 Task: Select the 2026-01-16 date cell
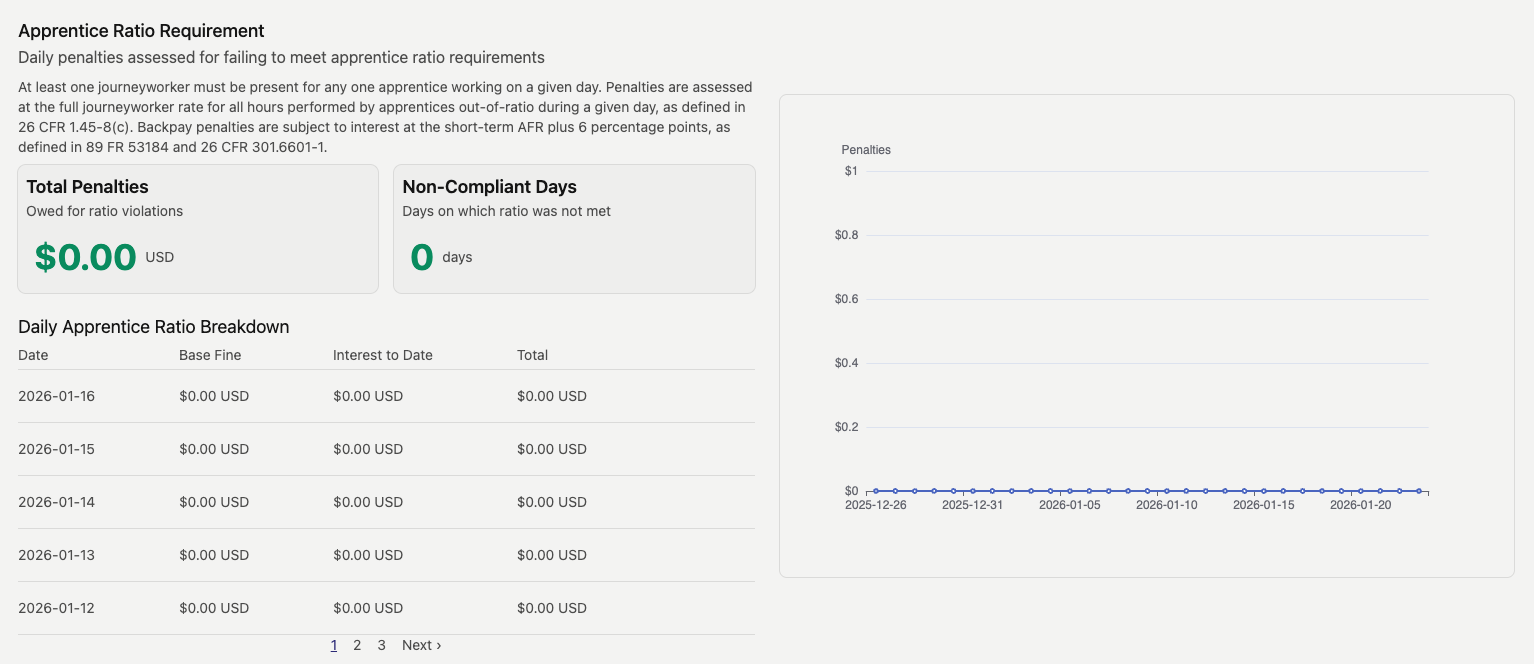[x=56, y=396]
